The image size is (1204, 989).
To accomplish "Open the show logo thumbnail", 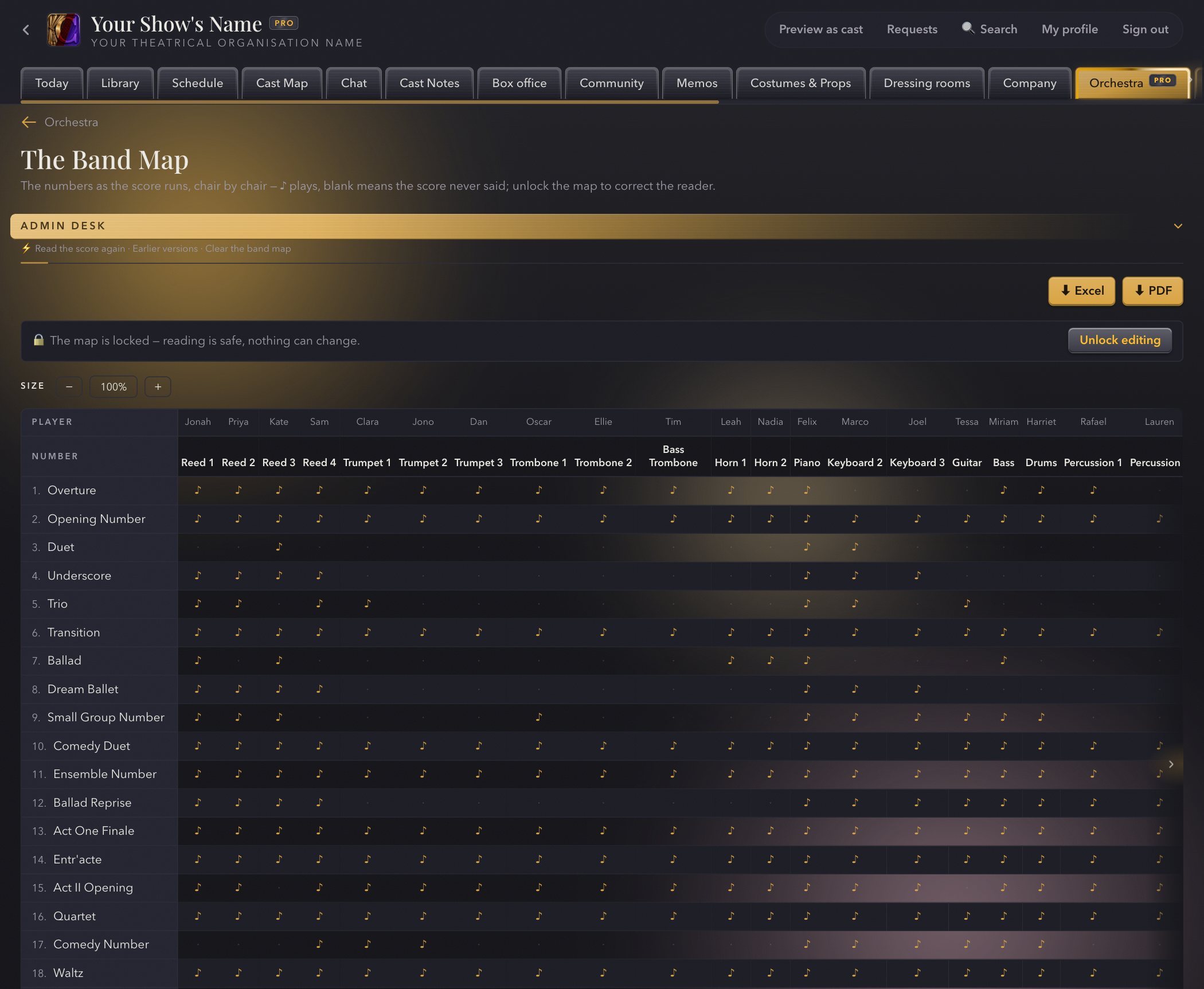I will [x=64, y=30].
